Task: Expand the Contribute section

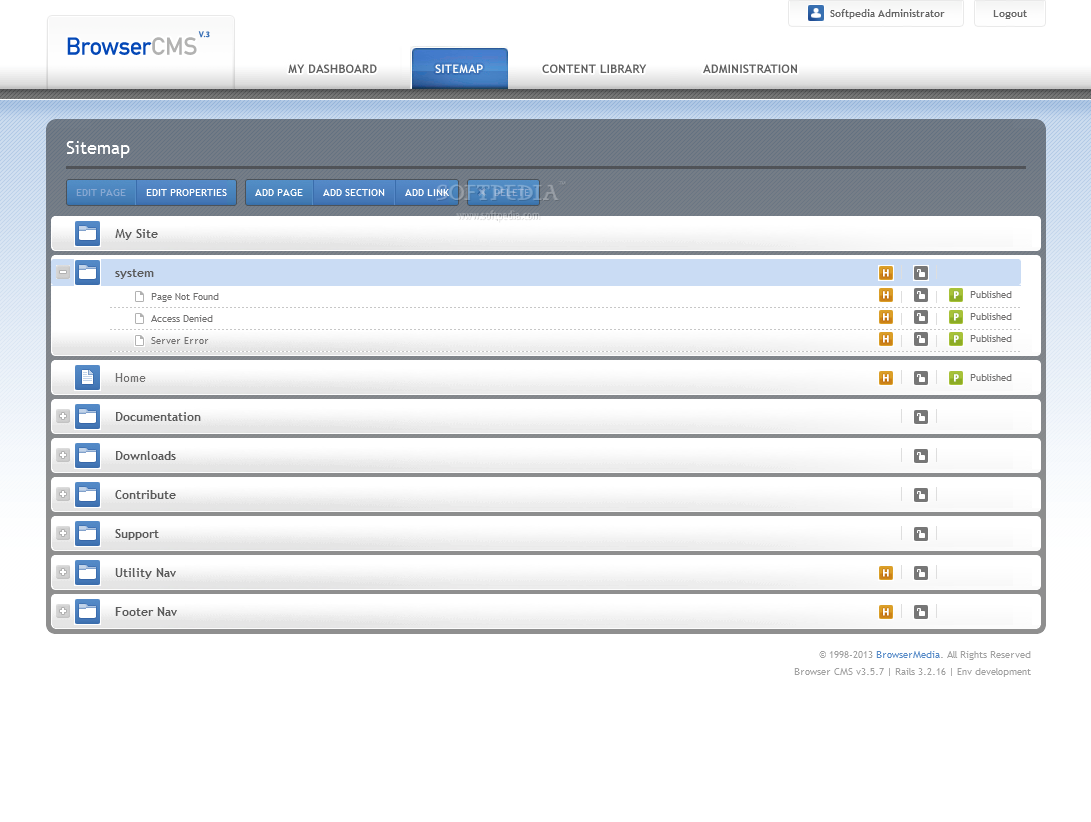Action: click(x=63, y=494)
